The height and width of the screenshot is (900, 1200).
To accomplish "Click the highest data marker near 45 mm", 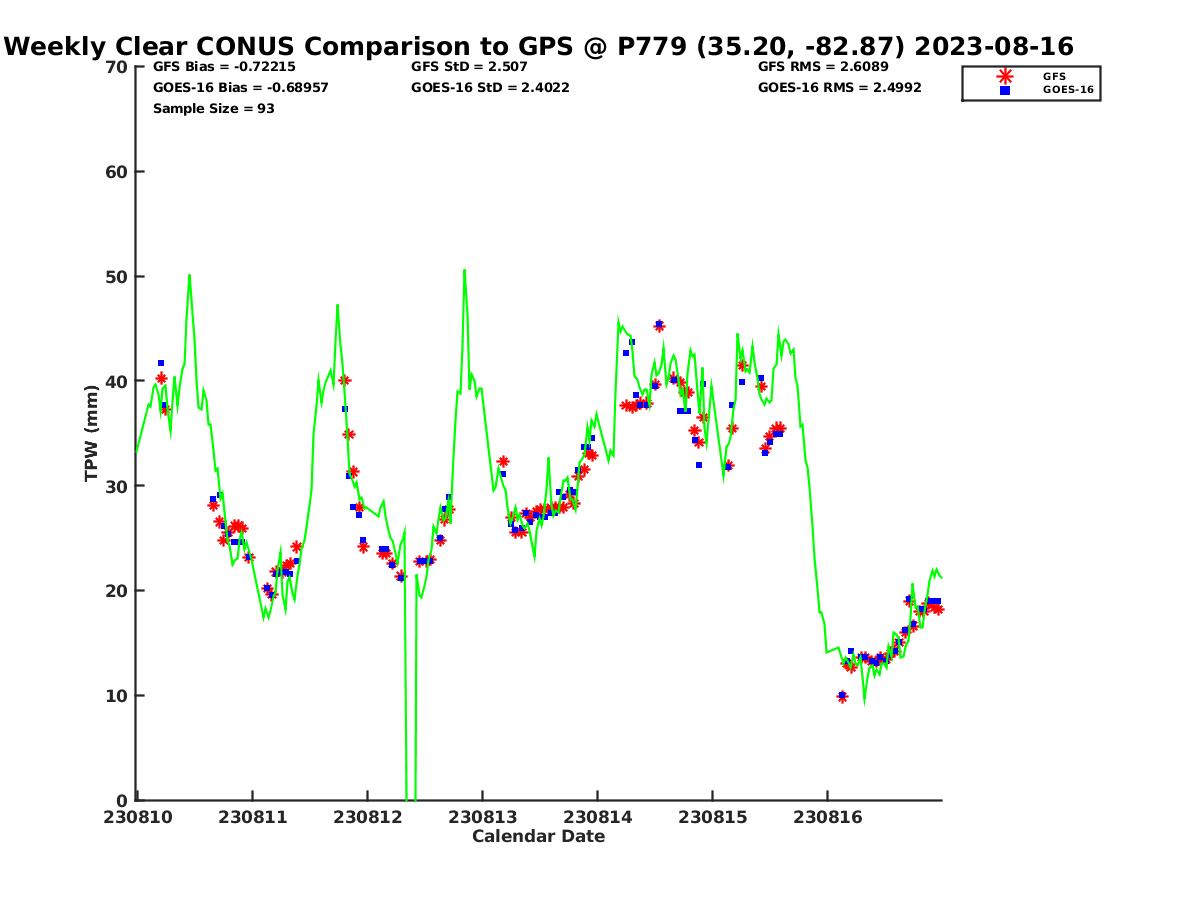I will point(659,325).
